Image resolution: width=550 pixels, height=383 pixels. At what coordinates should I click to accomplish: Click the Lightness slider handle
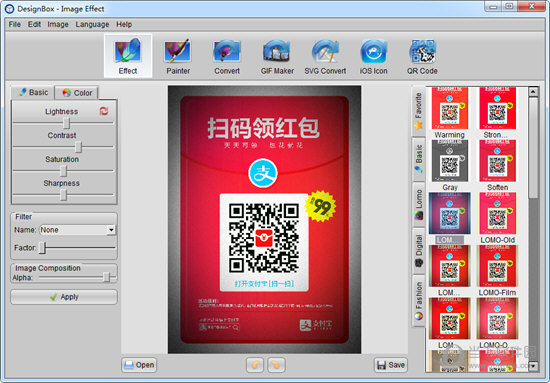point(66,123)
